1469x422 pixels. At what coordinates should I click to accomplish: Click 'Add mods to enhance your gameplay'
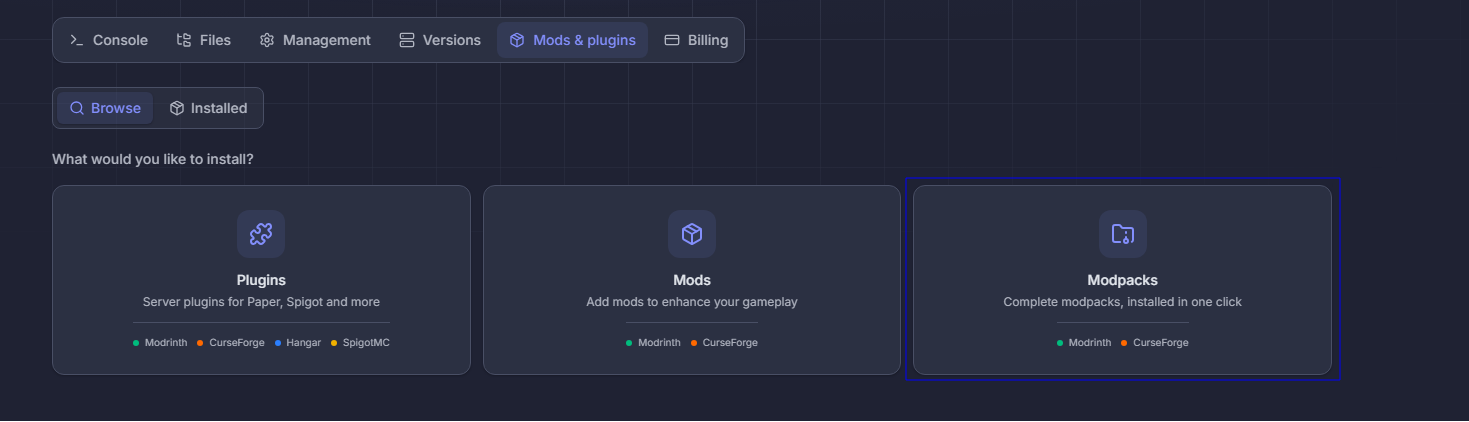coord(692,301)
